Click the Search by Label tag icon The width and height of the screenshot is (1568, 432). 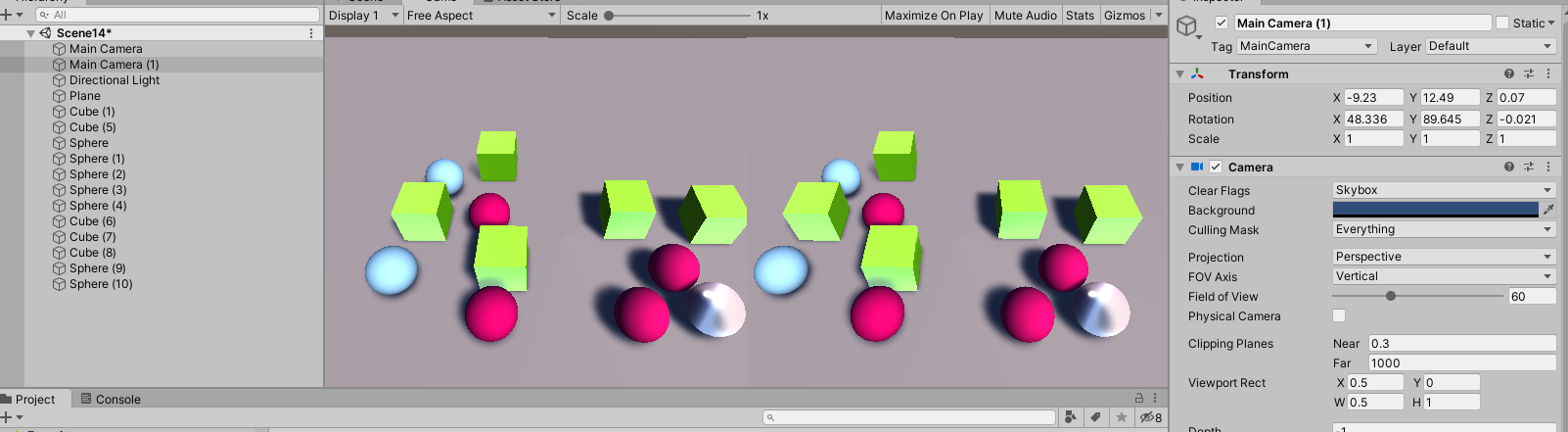[1096, 417]
